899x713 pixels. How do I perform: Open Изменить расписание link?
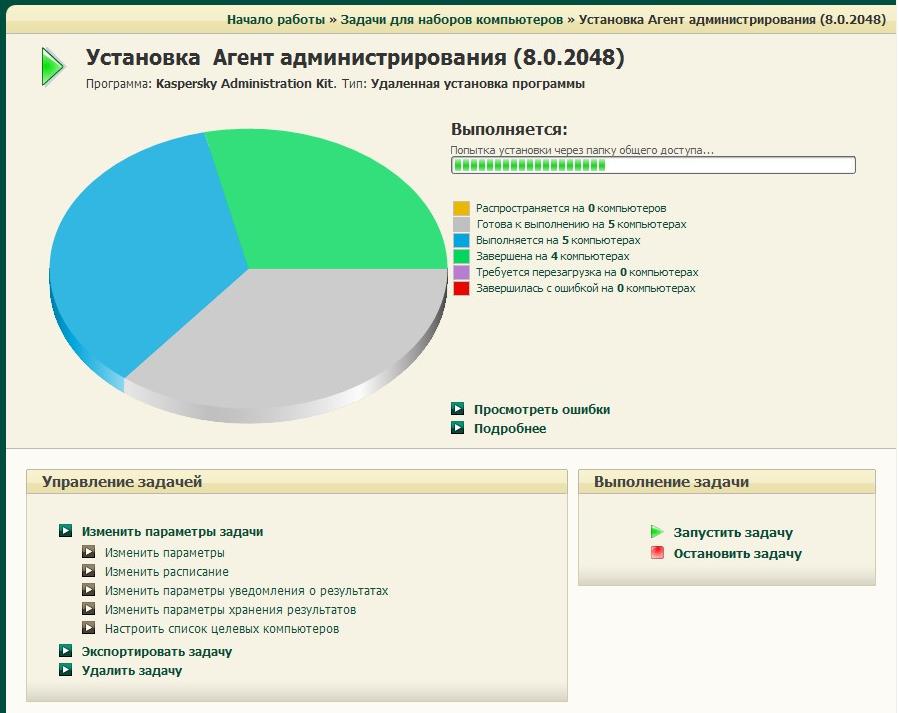tap(166, 571)
